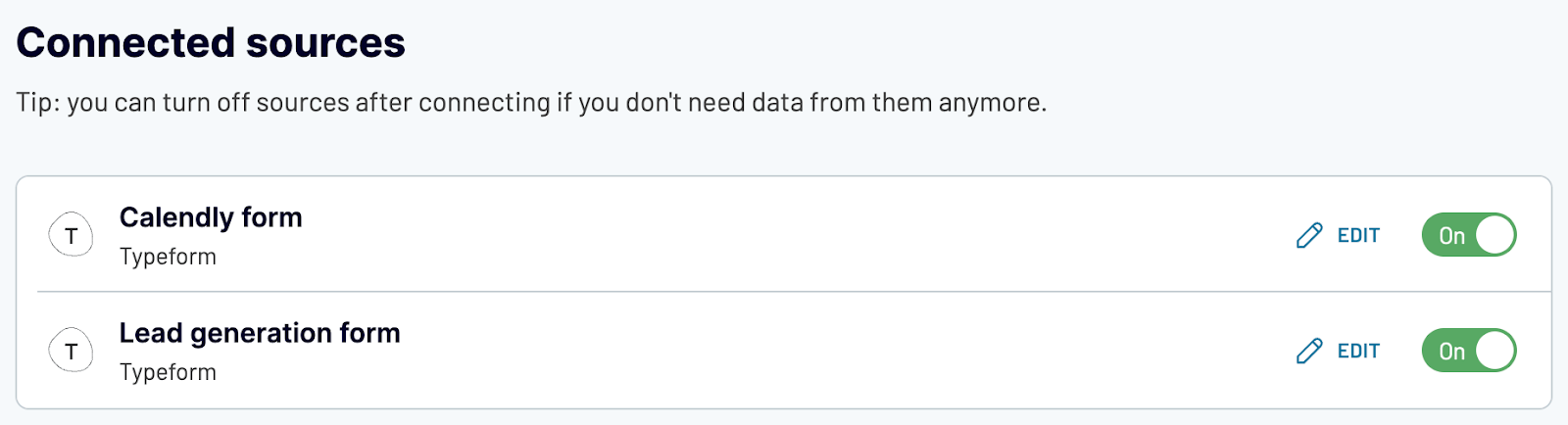Click the Typeform label under Calendly form
The height and width of the screenshot is (425, 1568).
pyautogui.click(x=168, y=257)
